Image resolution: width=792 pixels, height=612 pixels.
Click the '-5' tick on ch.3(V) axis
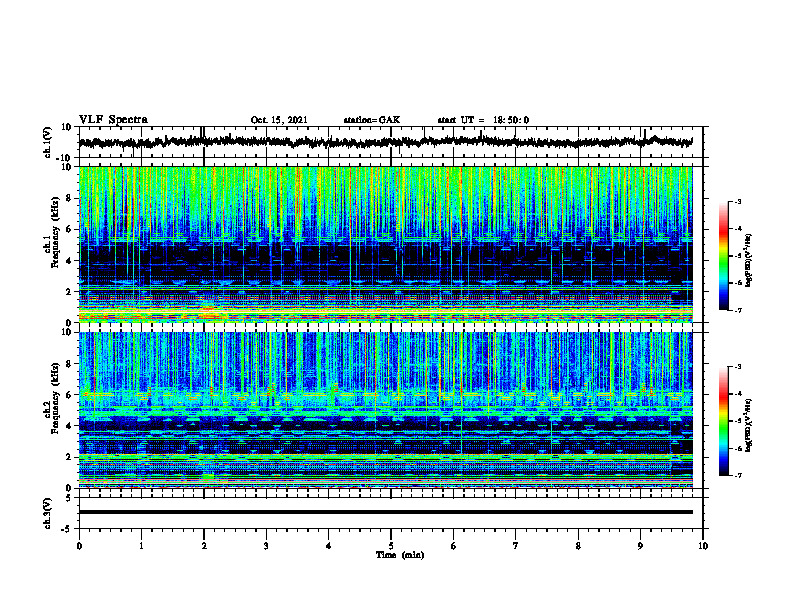click(67, 529)
